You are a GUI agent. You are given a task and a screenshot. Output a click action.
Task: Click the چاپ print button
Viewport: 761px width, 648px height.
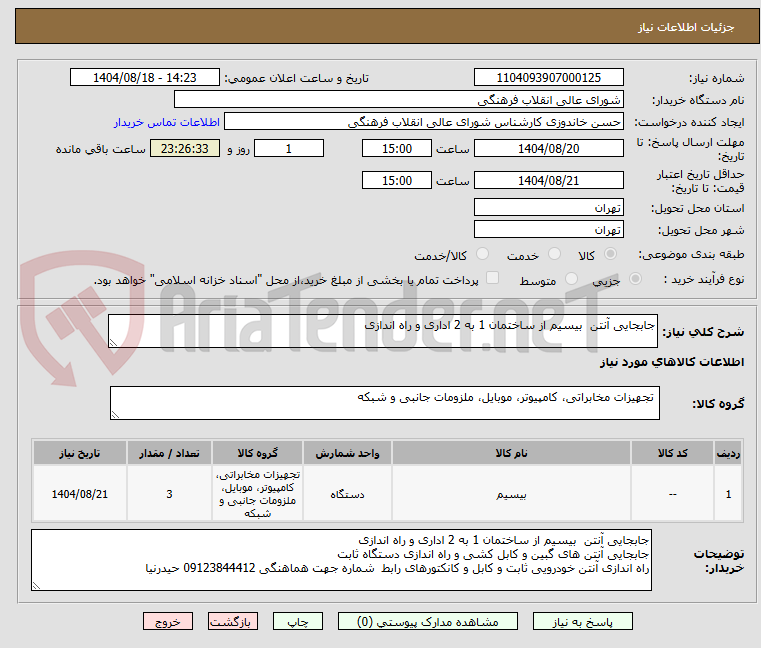point(298,621)
